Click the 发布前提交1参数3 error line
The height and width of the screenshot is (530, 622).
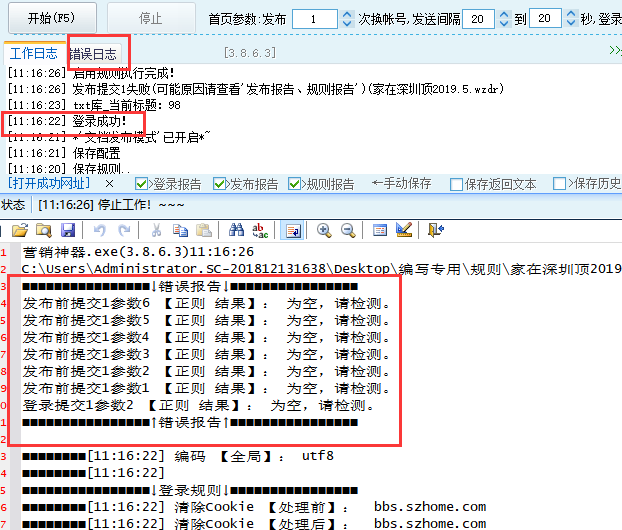coord(206,354)
